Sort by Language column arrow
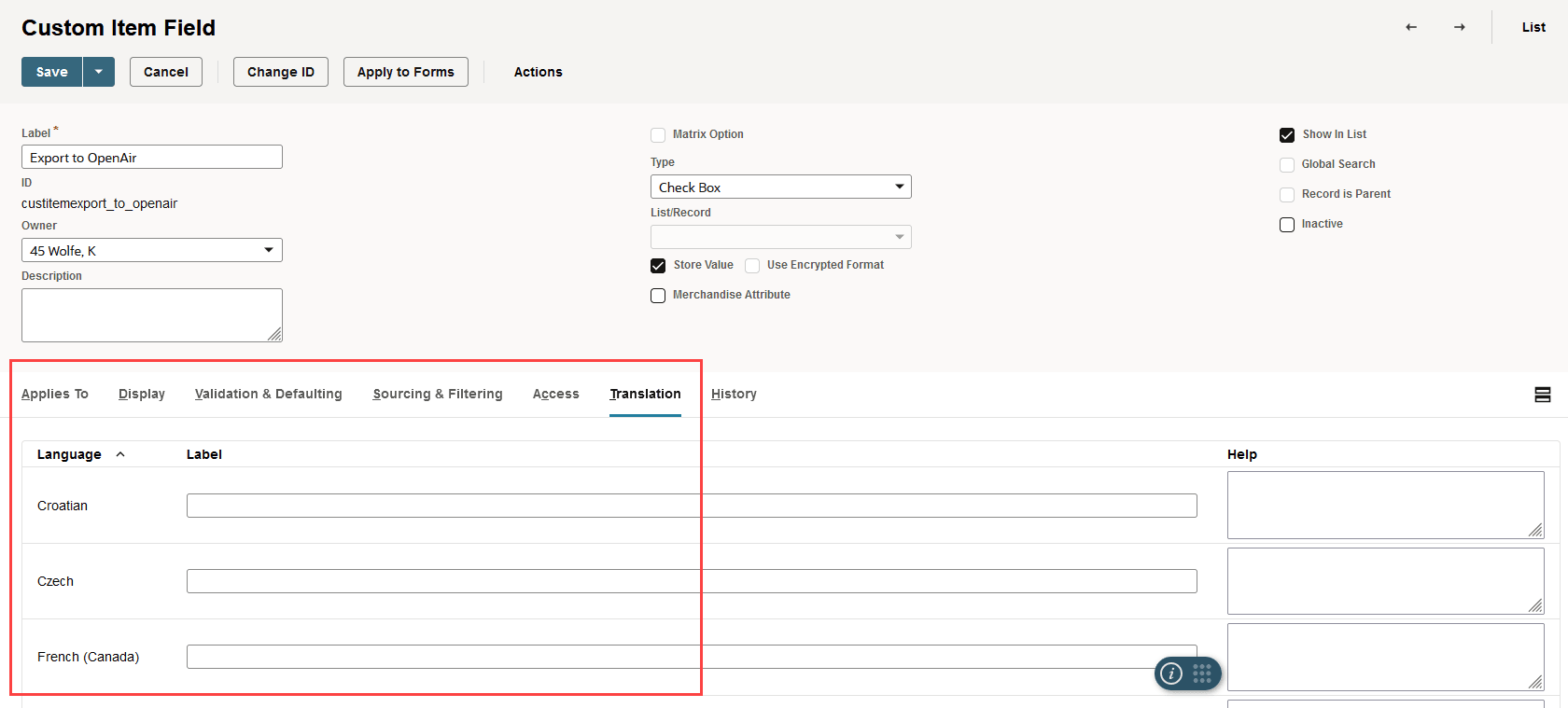The height and width of the screenshot is (708, 1568). (120, 454)
